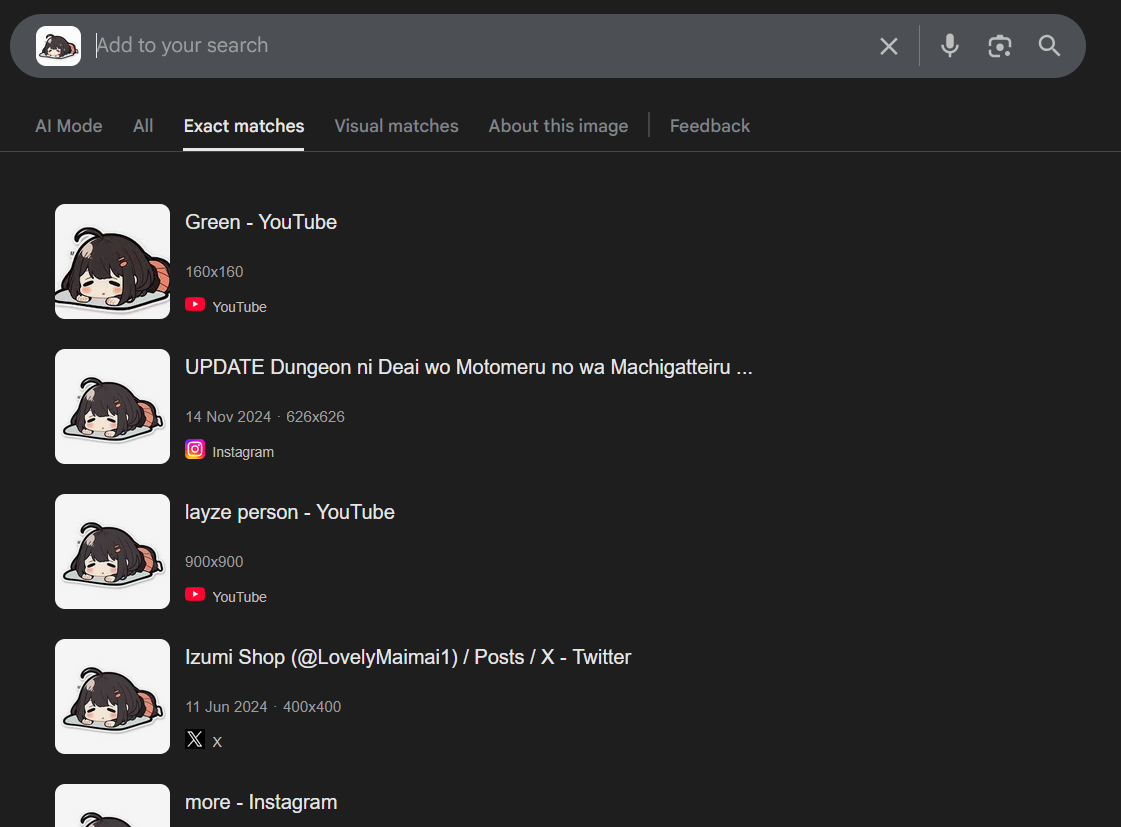The width and height of the screenshot is (1121, 827).
Task: Click thumbnail of the Green YouTube result
Action: pyautogui.click(x=112, y=262)
